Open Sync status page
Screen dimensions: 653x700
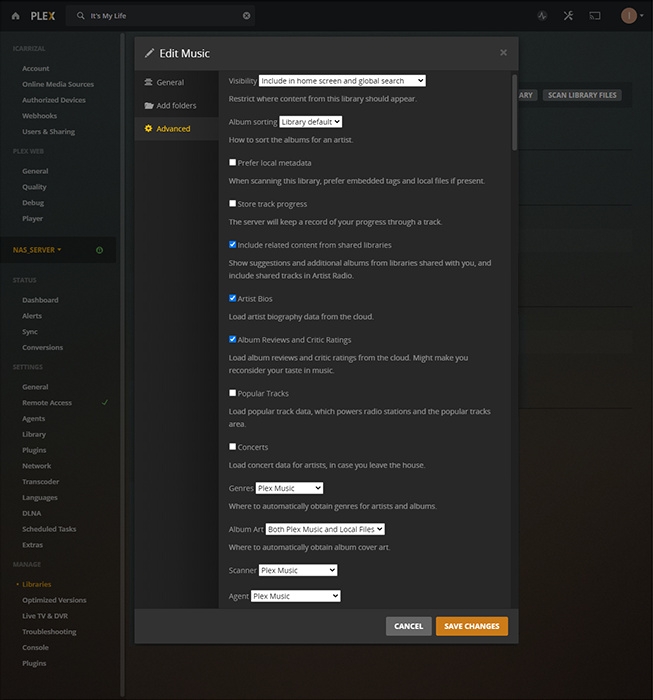[x=30, y=332]
